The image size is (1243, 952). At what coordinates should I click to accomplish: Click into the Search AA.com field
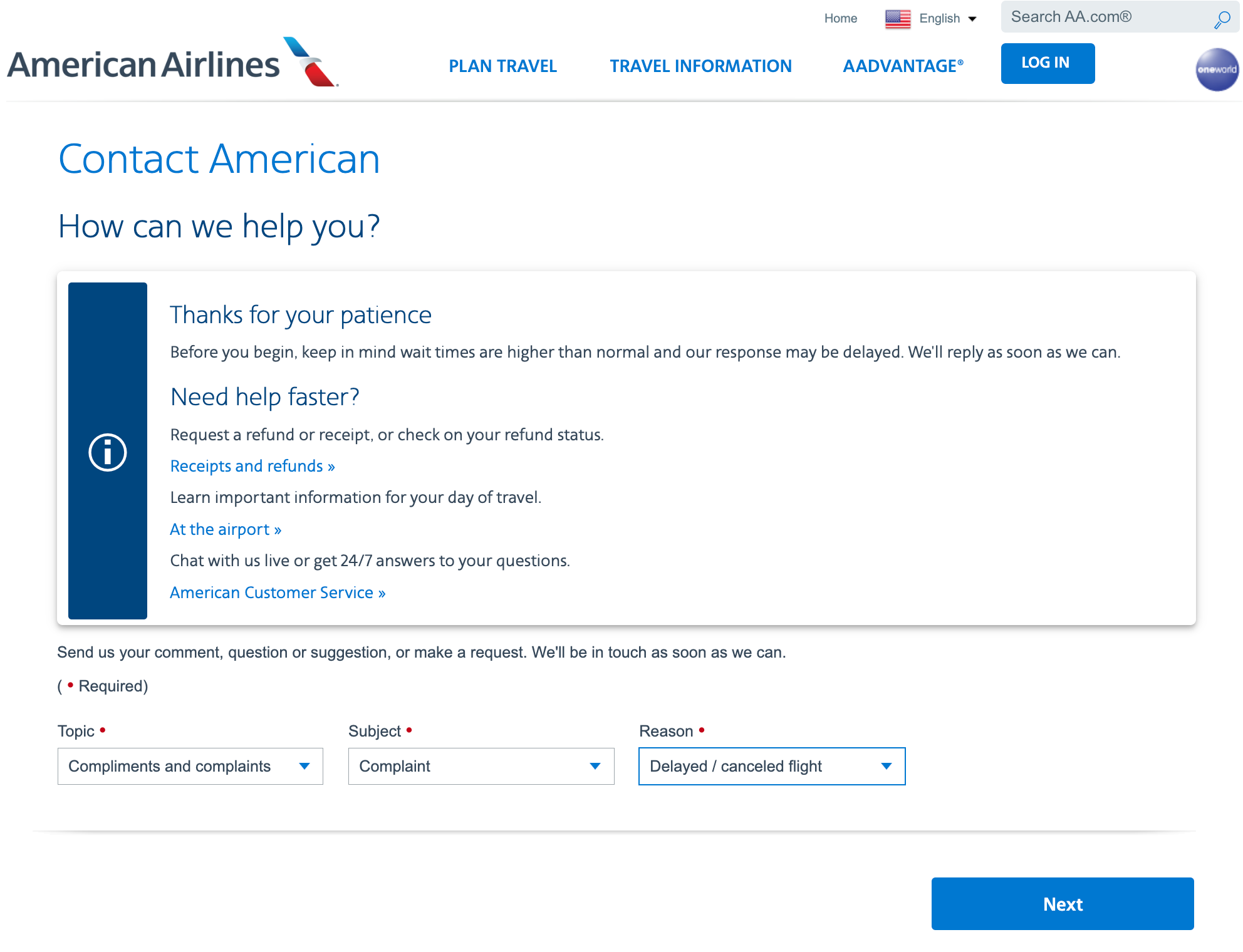(x=1106, y=17)
